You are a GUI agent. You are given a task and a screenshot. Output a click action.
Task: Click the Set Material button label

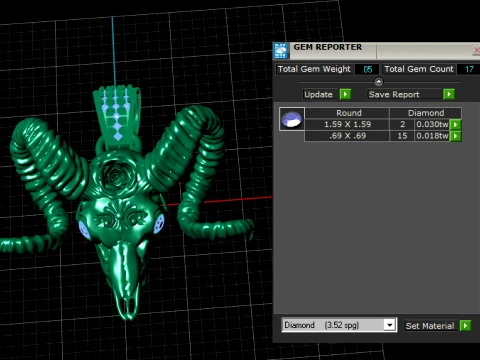pos(430,326)
